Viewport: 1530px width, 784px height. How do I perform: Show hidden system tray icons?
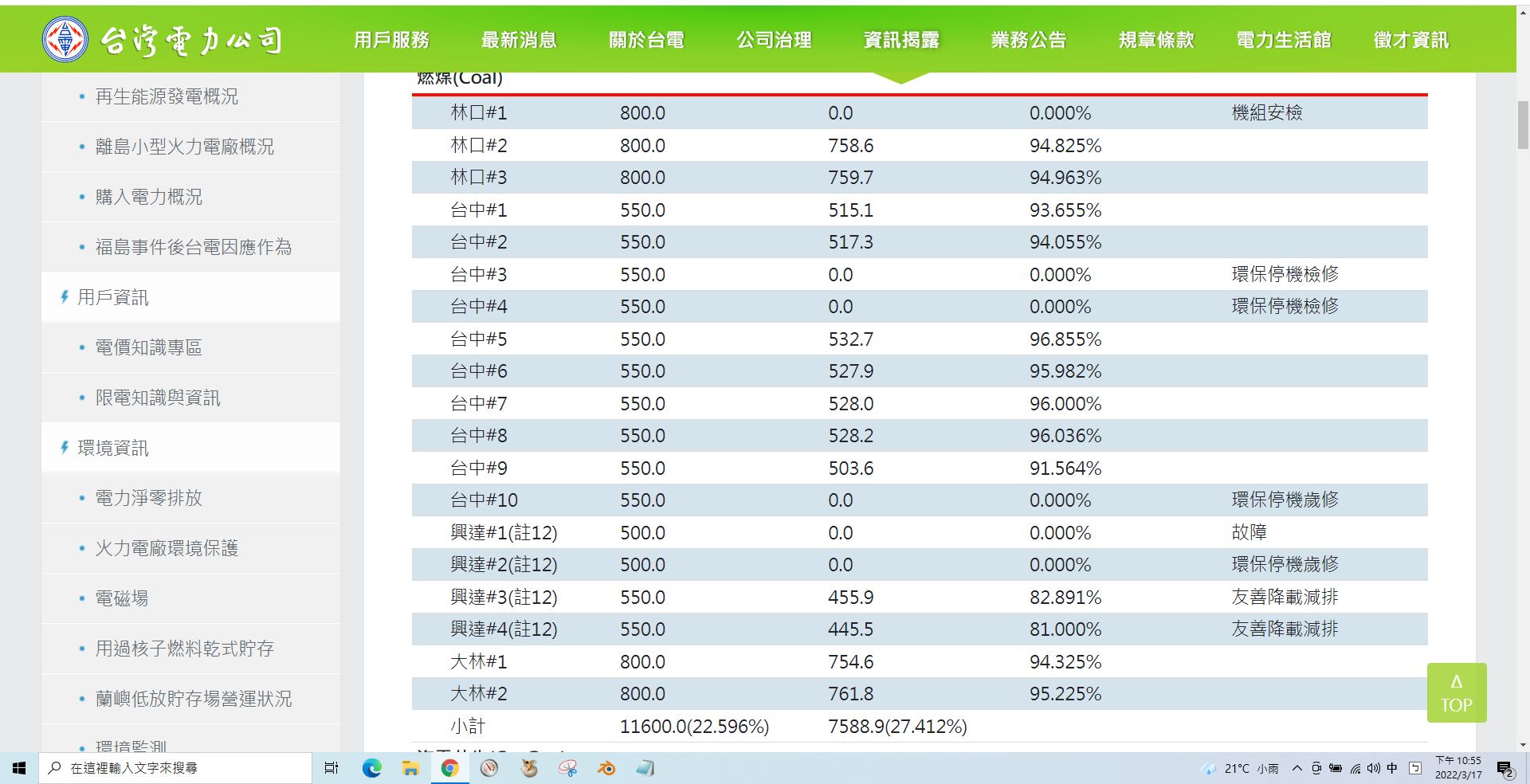pyautogui.click(x=1297, y=768)
